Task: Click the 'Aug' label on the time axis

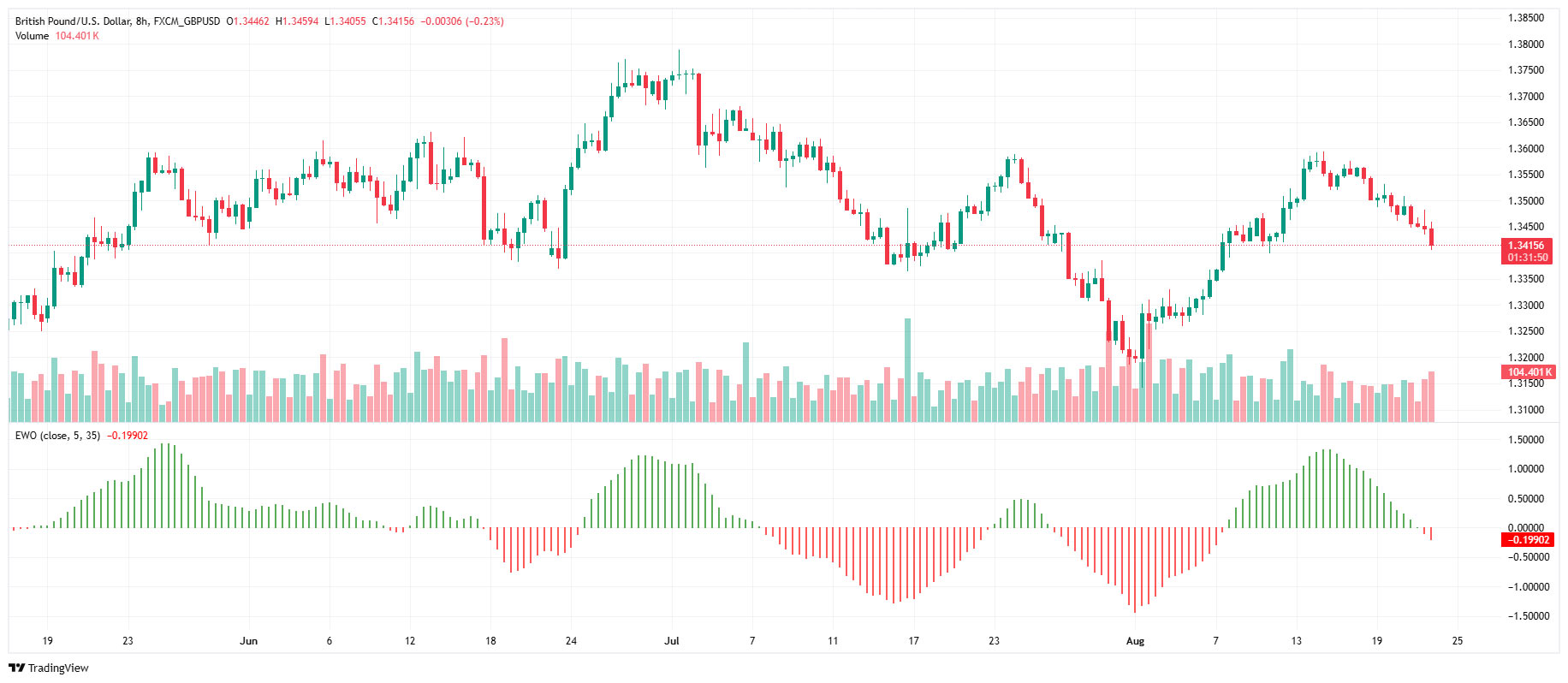Action: pos(1135,641)
